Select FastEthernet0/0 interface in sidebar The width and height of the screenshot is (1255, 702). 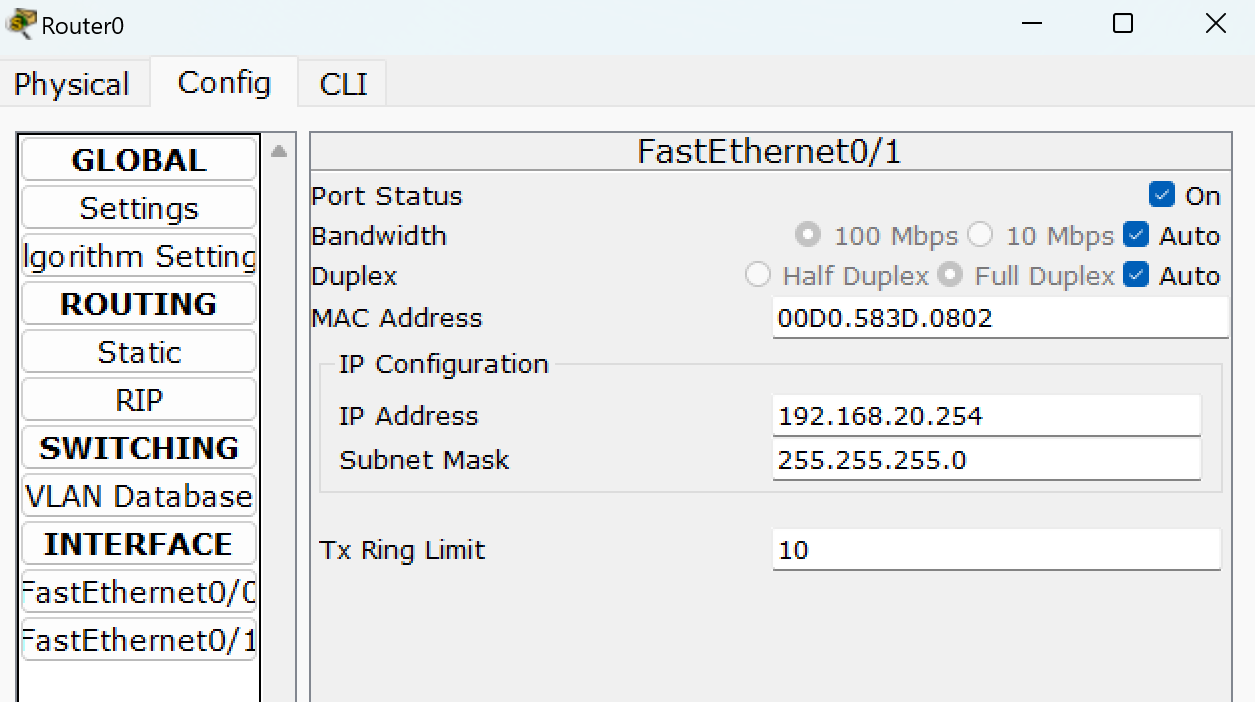(x=139, y=592)
